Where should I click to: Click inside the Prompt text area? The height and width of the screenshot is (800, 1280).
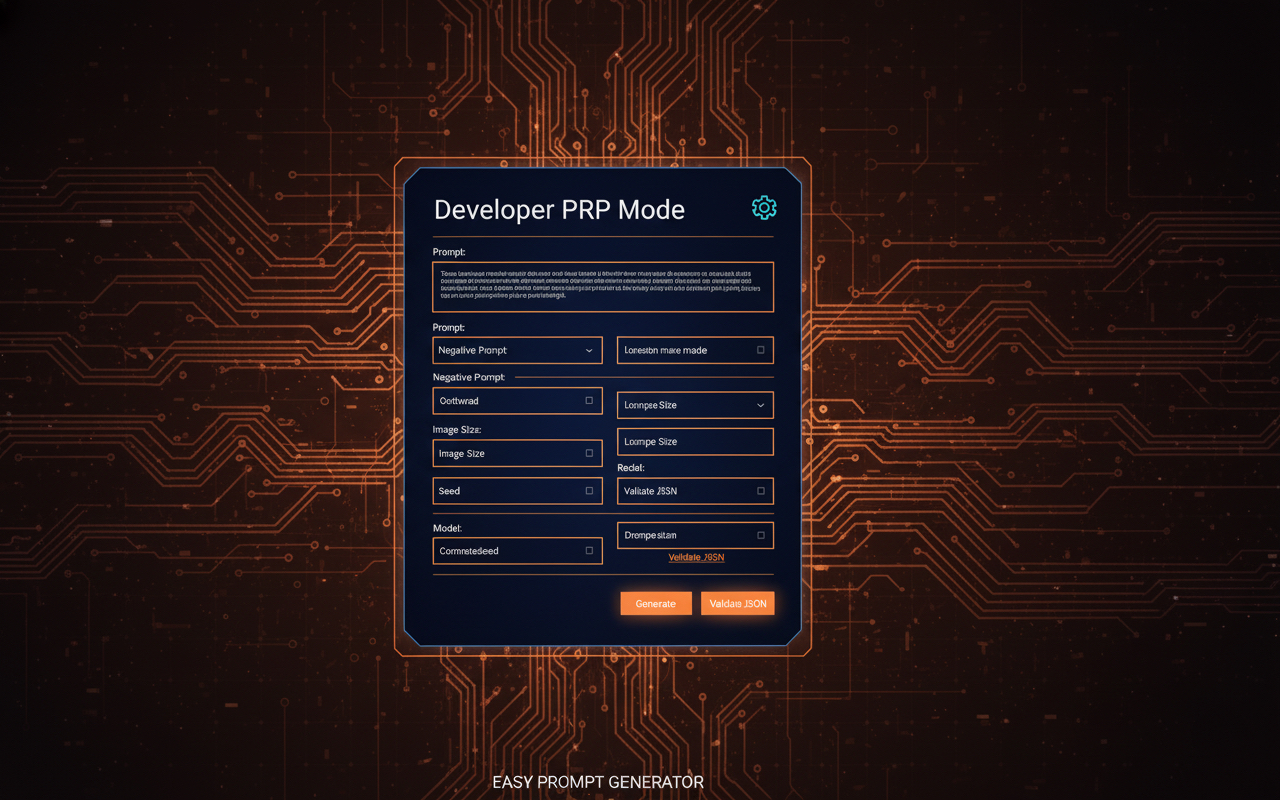pos(603,286)
